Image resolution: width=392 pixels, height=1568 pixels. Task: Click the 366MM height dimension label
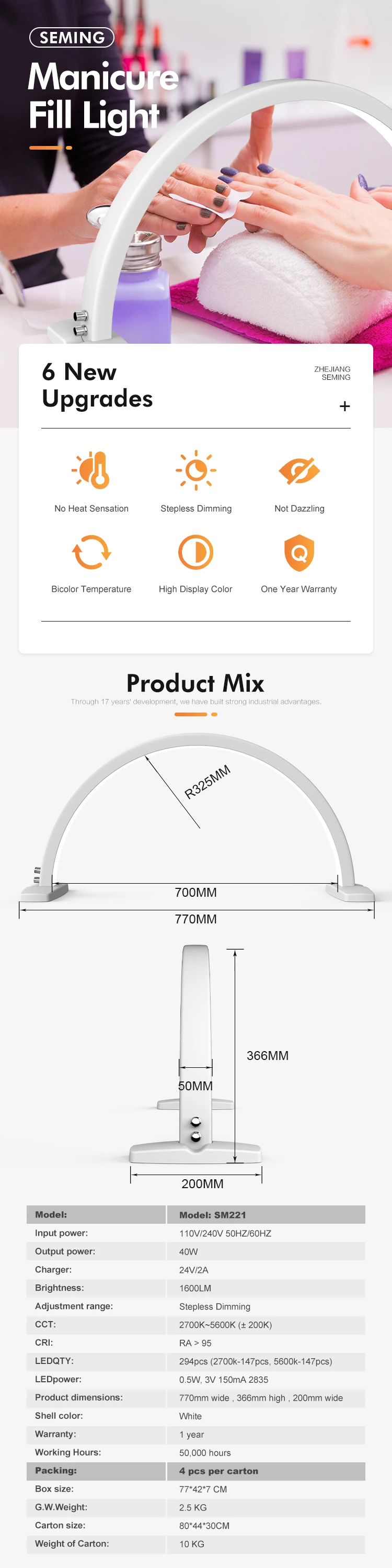tap(268, 1055)
